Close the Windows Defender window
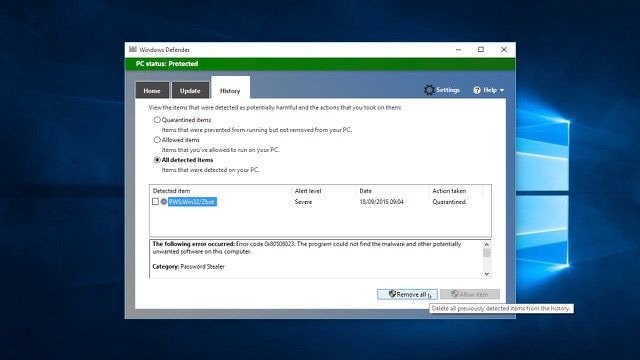Viewport: 640px width, 360px height. tap(504, 50)
